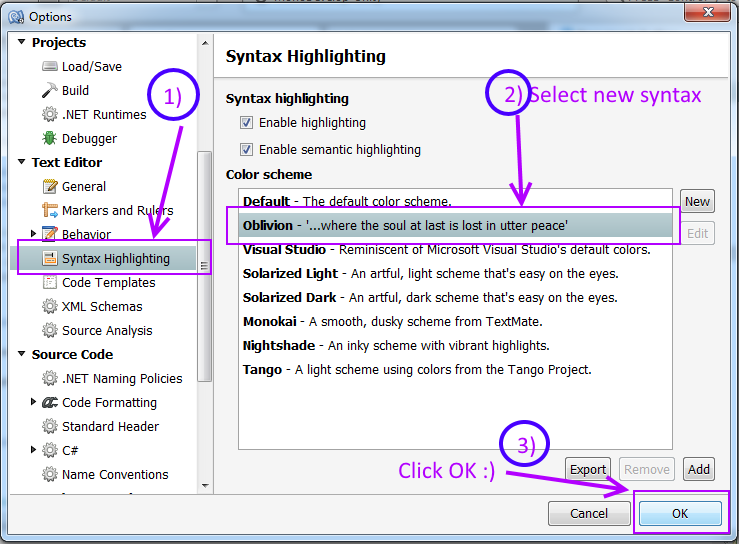Click the tree scrollbar down arrow
Image resolution: width=739 pixels, height=544 pixels.
click(205, 486)
